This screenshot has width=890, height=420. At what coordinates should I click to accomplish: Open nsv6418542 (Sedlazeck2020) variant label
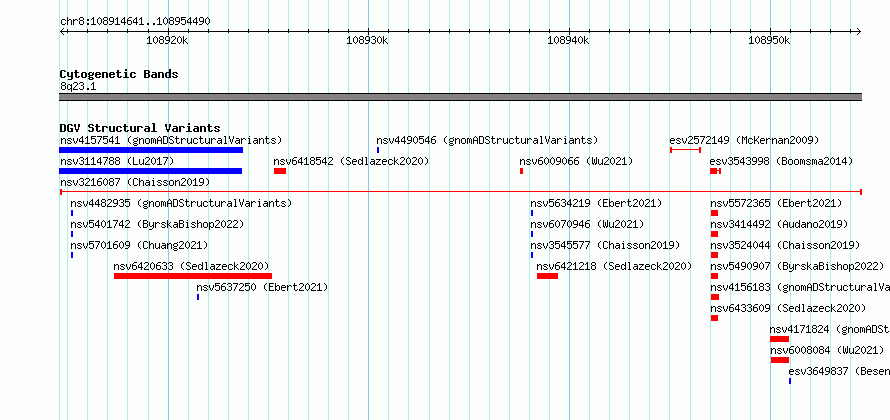[351, 161]
